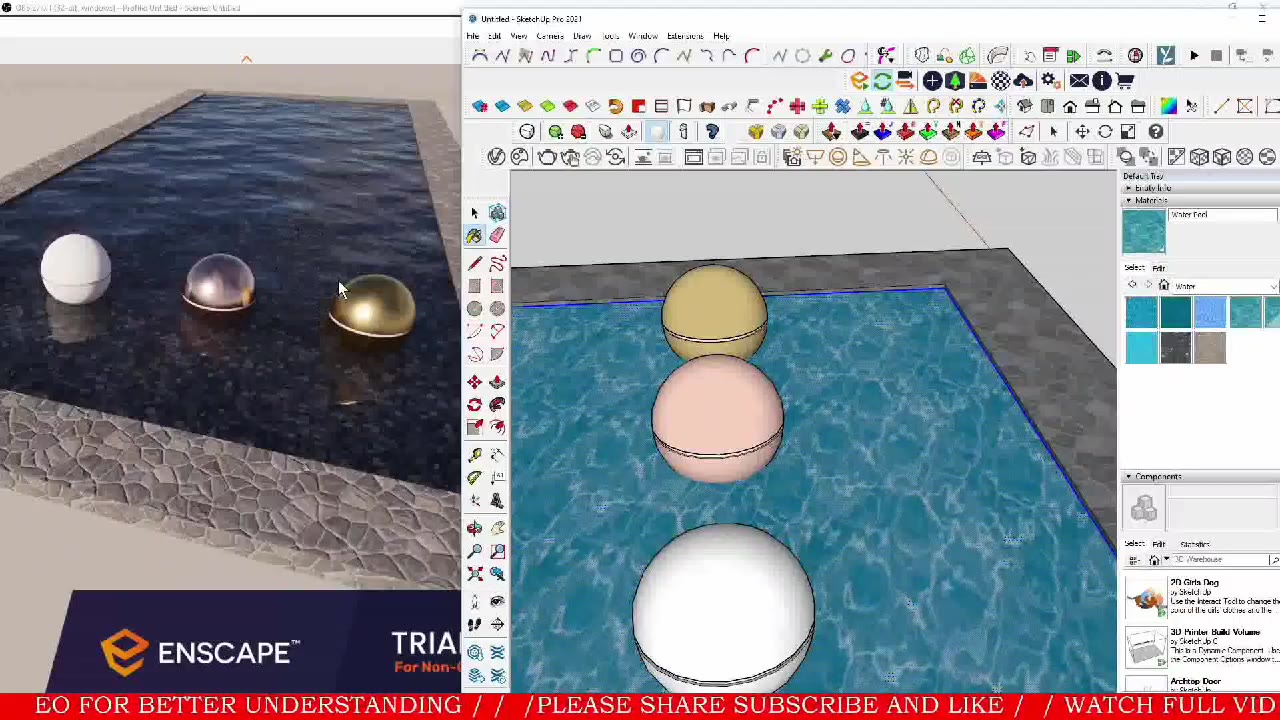
Task: Click the Enscape info circle icon
Action: coord(1101,81)
